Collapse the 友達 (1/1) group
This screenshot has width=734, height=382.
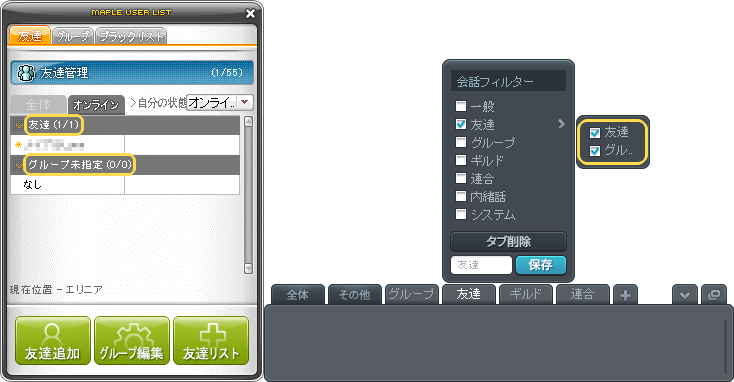coord(18,125)
